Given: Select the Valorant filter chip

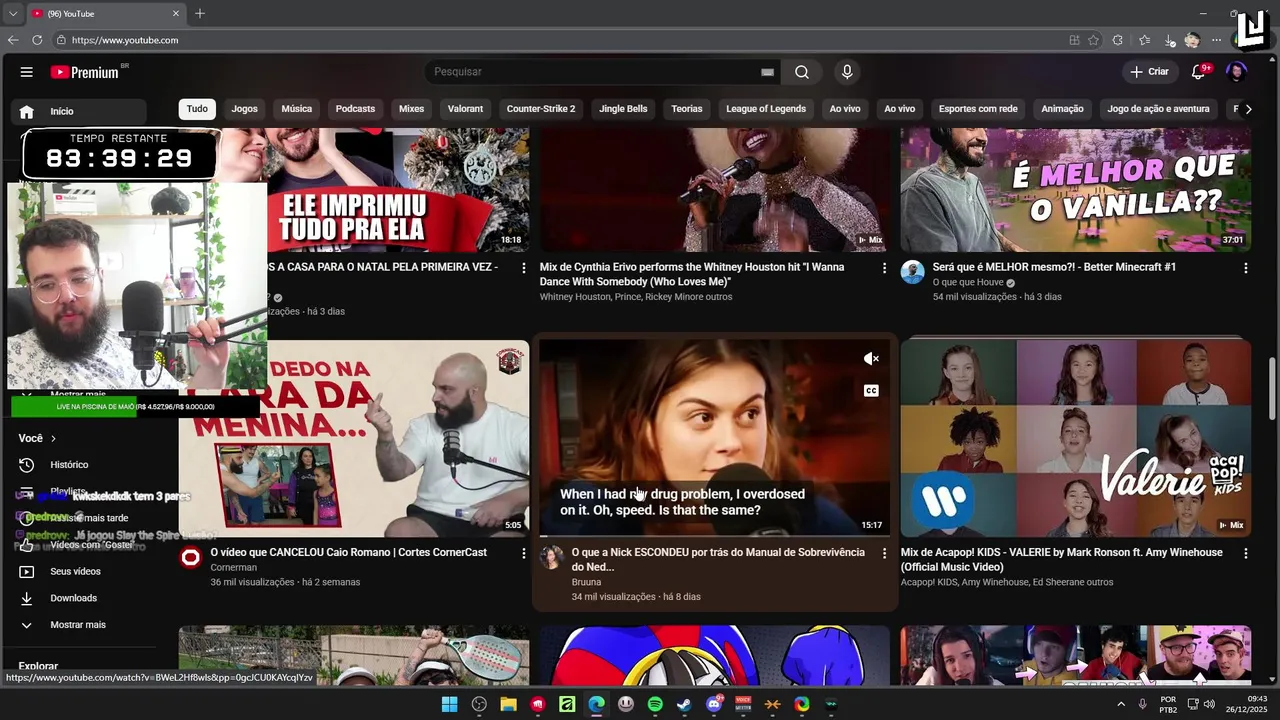Looking at the screenshot, I should (x=465, y=109).
